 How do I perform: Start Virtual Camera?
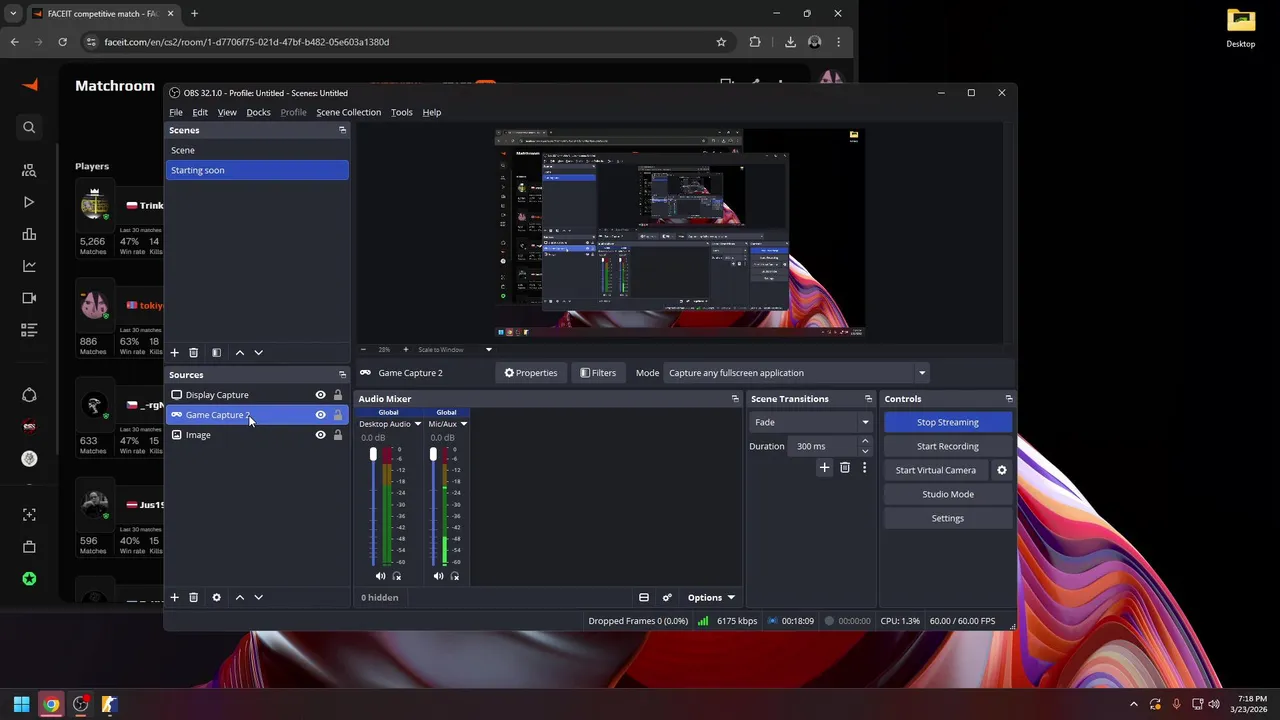click(936, 470)
